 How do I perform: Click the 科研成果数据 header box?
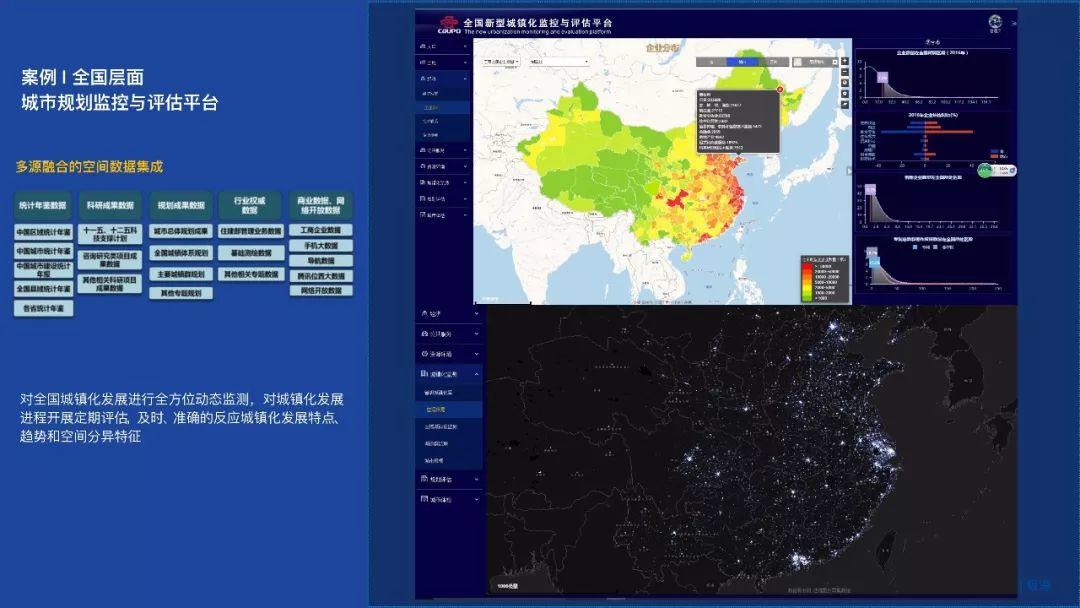110,205
